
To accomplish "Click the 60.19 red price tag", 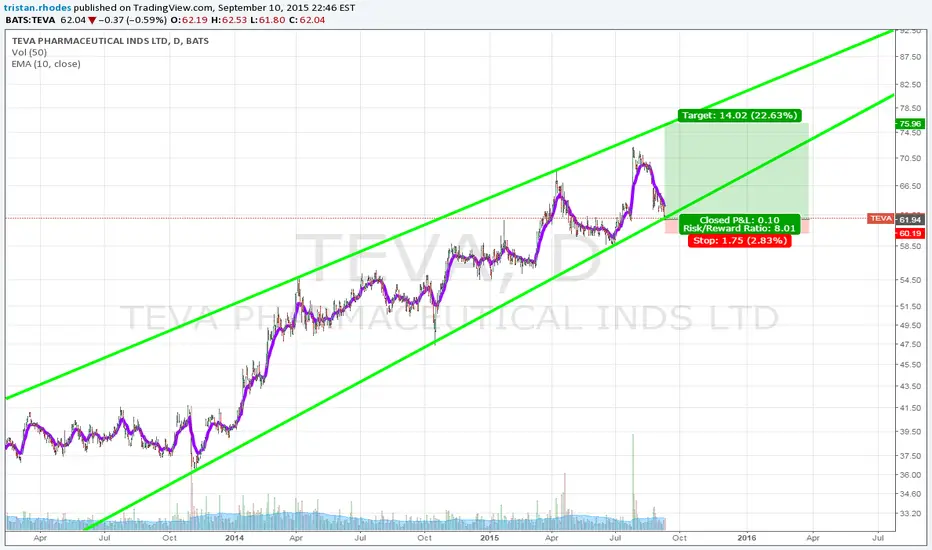I will (910, 234).
